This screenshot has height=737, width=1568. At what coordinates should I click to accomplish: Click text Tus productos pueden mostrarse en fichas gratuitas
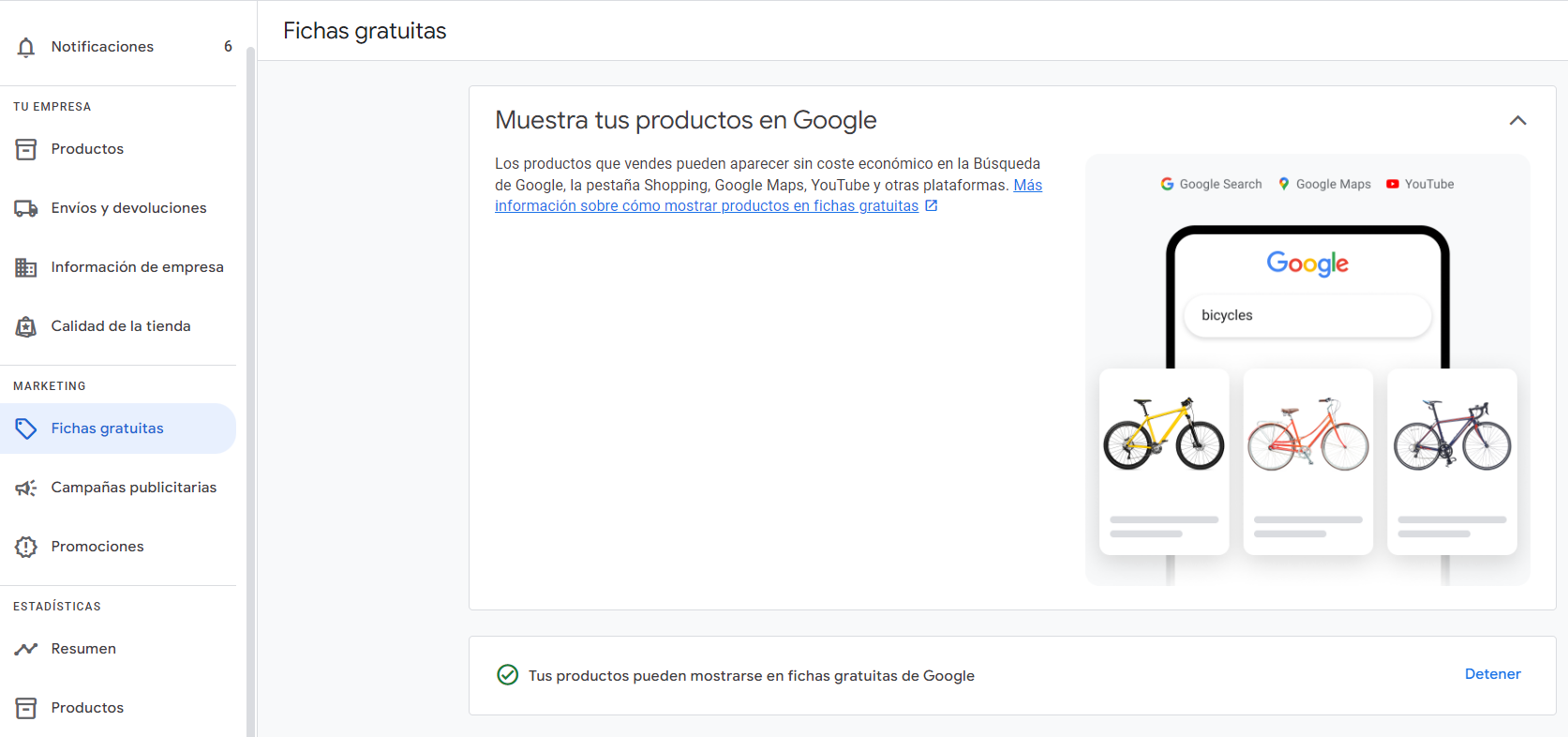[x=752, y=676]
